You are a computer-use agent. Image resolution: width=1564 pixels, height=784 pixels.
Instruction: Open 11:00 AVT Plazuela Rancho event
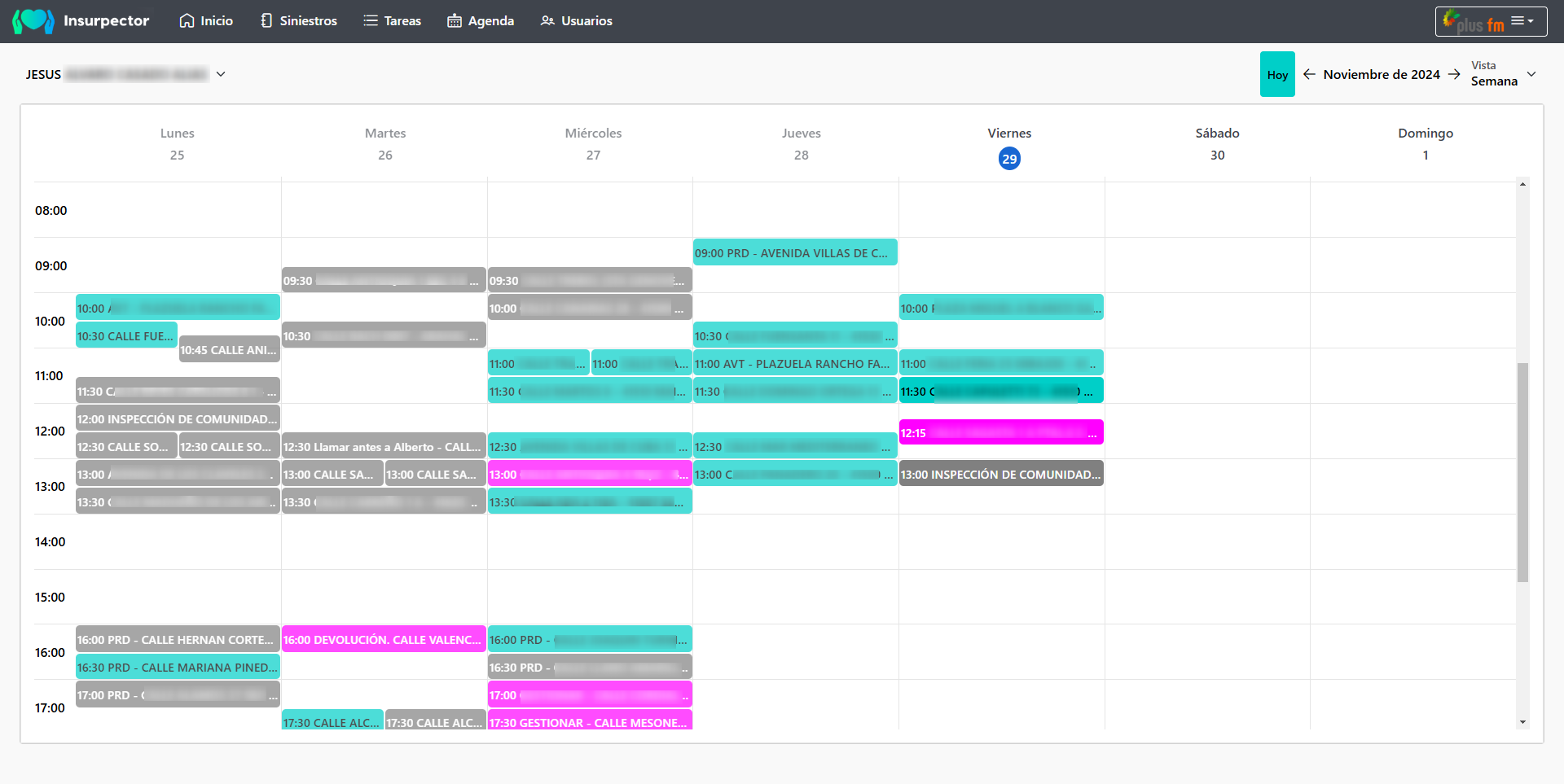795,363
